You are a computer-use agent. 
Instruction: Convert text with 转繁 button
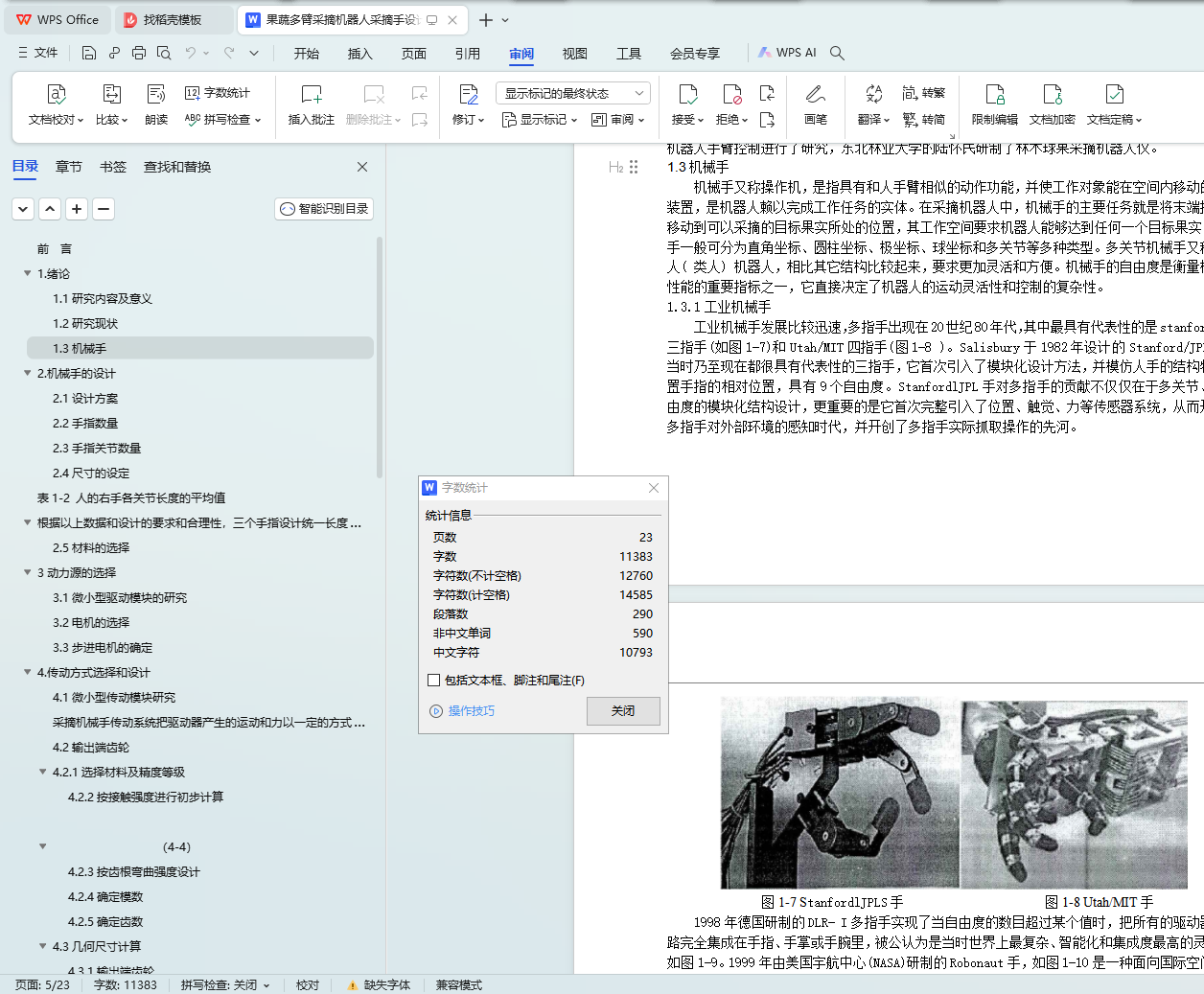pyautogui.click(x=924, y=93)
